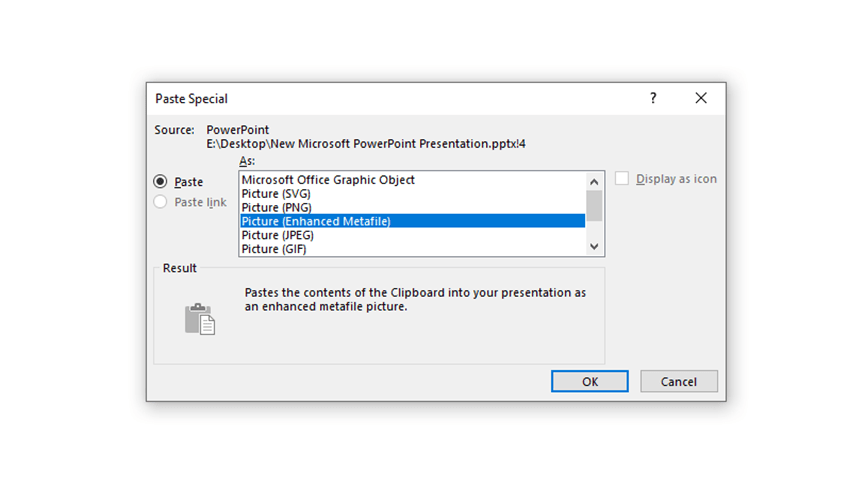865x504 pixels.
Task: Choose Microsoft Office Graphic Object format
Action: coord(413,180)
